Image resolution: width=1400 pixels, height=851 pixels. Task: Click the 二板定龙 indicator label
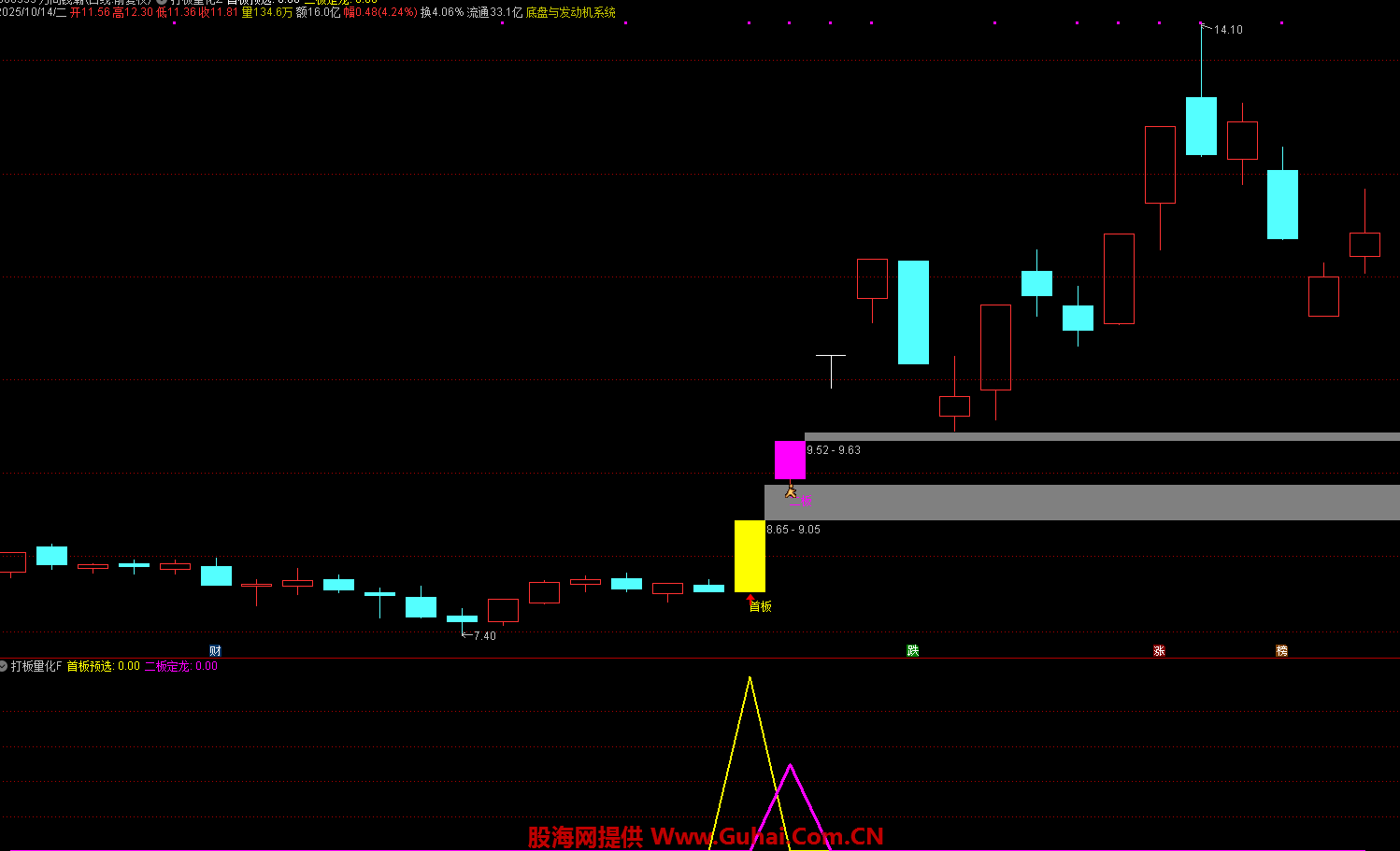[167, 666]
